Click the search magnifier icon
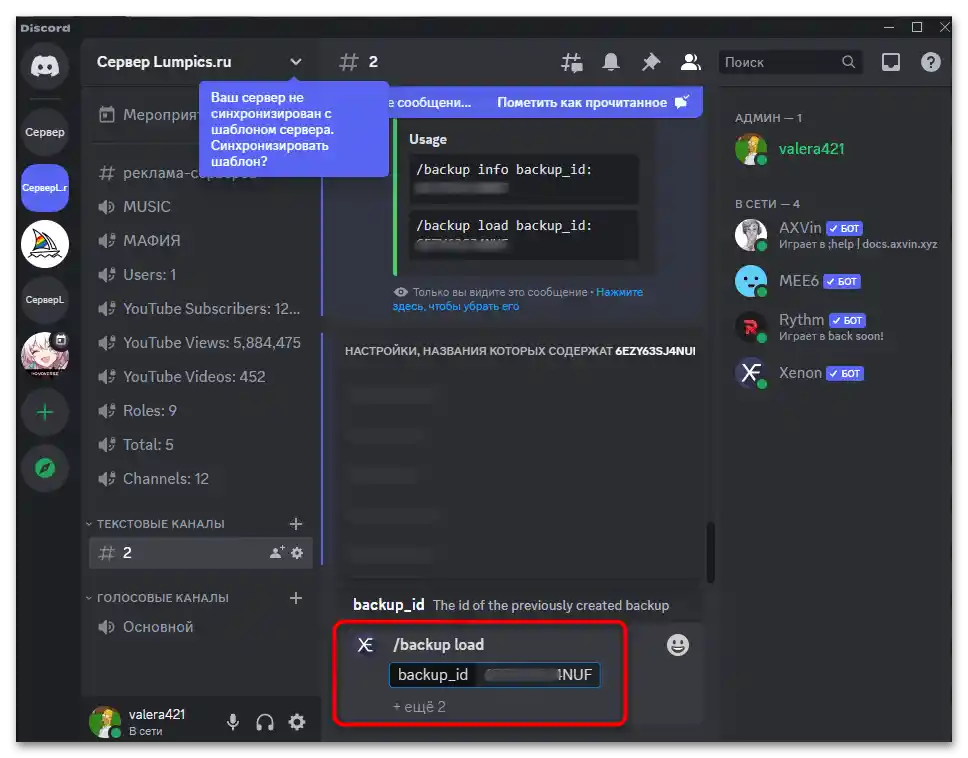Image resolution: width=968 pixels, height=758 pixels. tap(848, 62)
